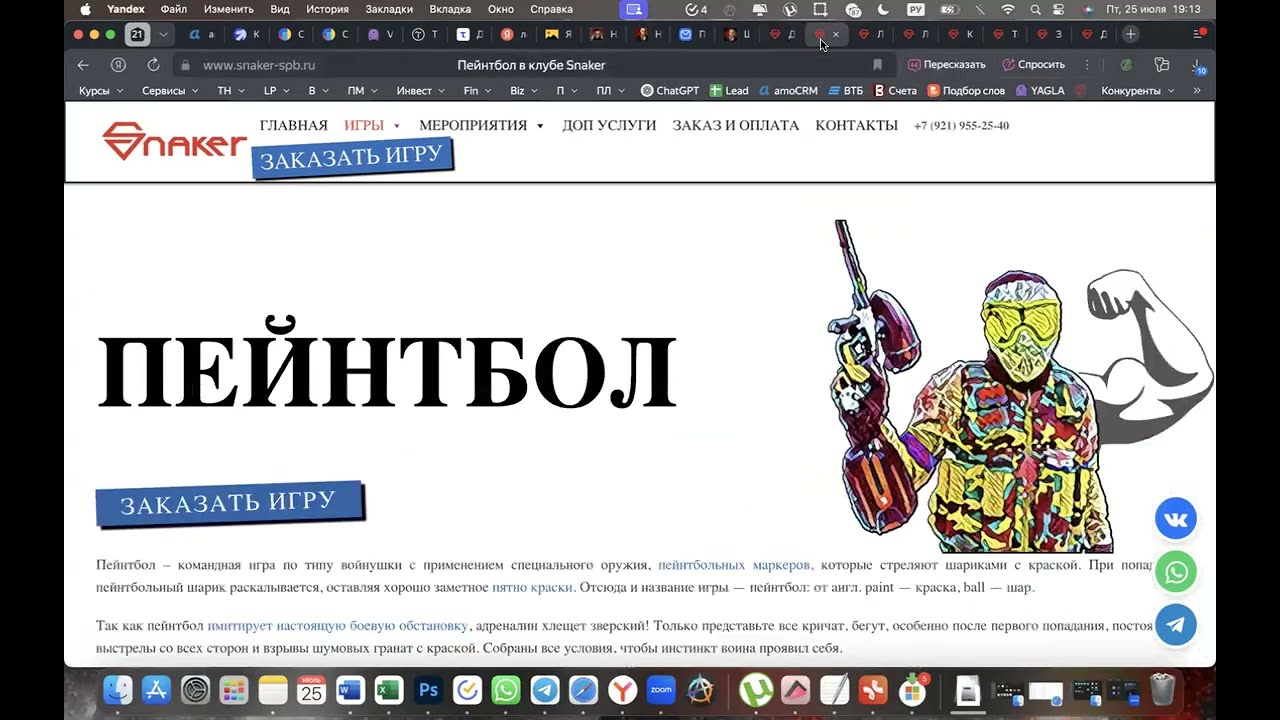This screenshot has width=1280, height=720.
Task: Expand the Сервисы bookmarks folder
Action: (170, 91)
